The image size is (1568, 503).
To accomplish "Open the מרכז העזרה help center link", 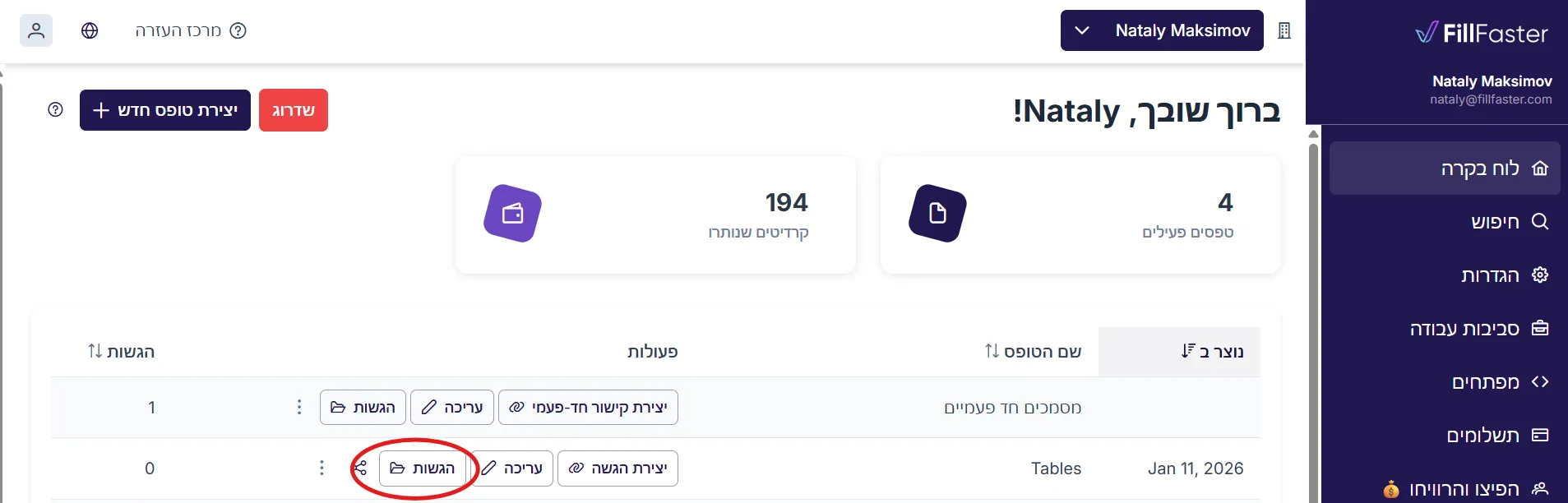I will point(191,30).
